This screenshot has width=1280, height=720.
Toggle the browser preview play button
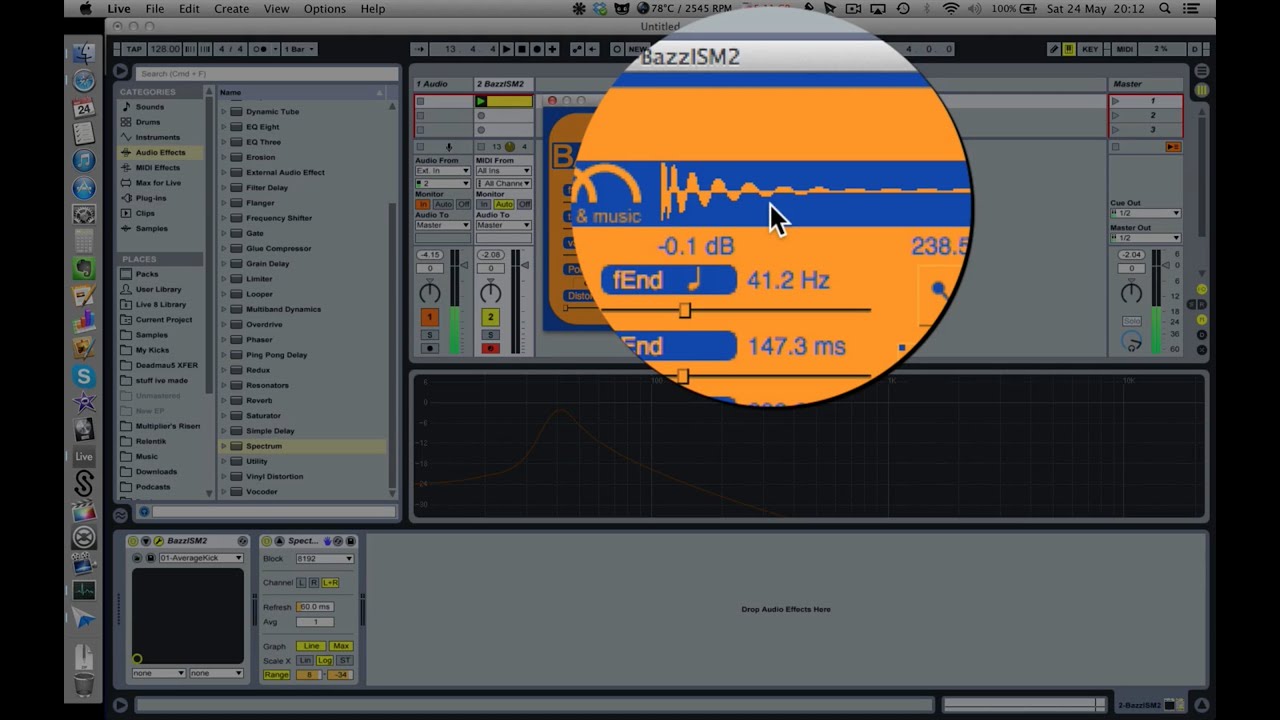click(120, 71)
